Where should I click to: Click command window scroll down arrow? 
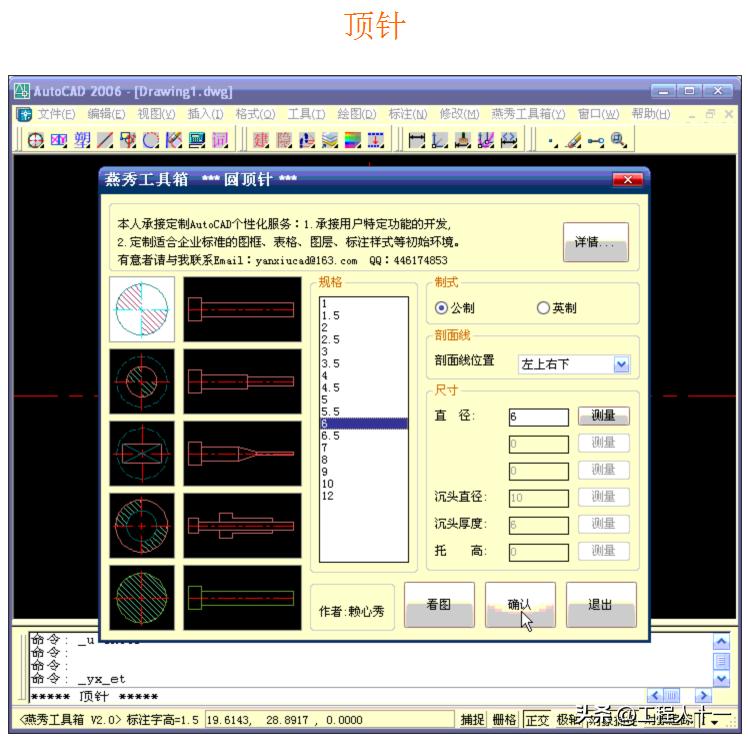point(721,679)
